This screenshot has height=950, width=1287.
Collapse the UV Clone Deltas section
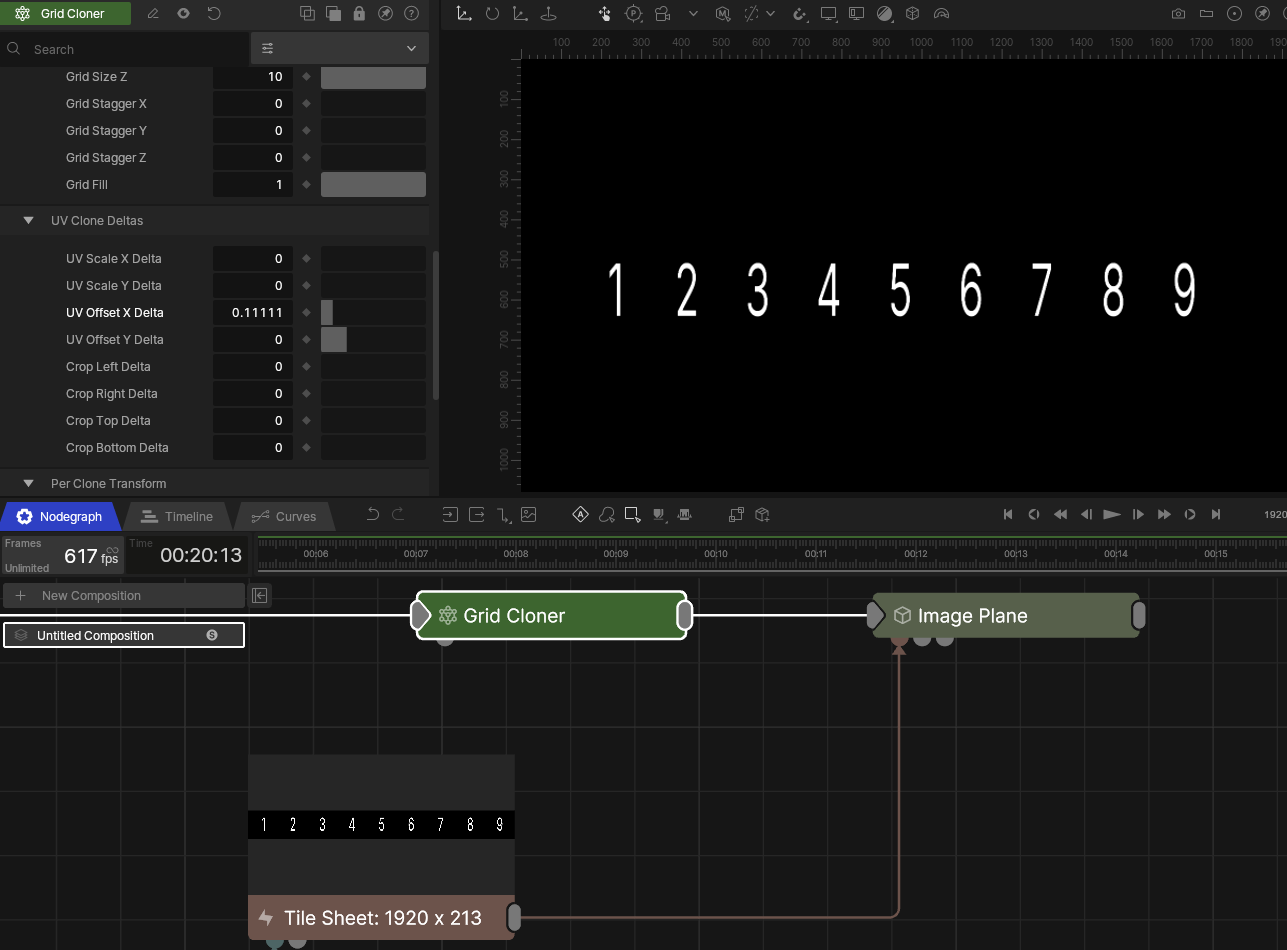click(28, 221)
